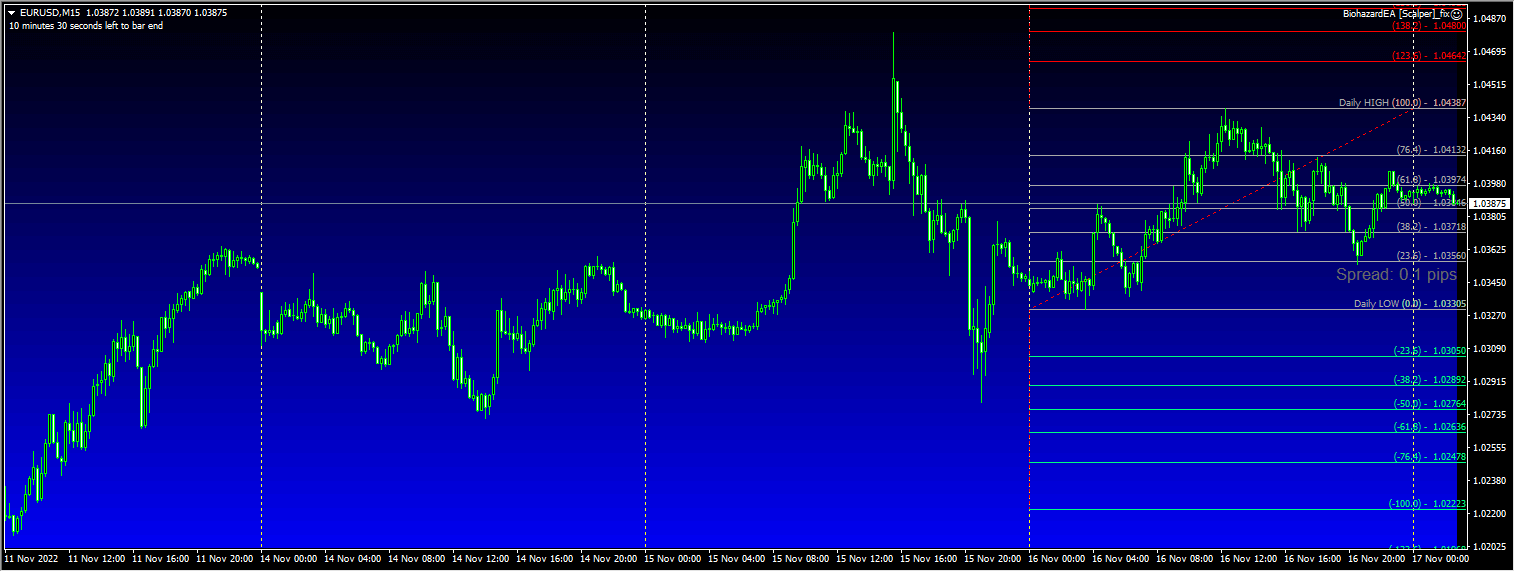Click the (-100.0) - 1.02223 green level label
1515x572 pixels.
(x=1427, y=504)
